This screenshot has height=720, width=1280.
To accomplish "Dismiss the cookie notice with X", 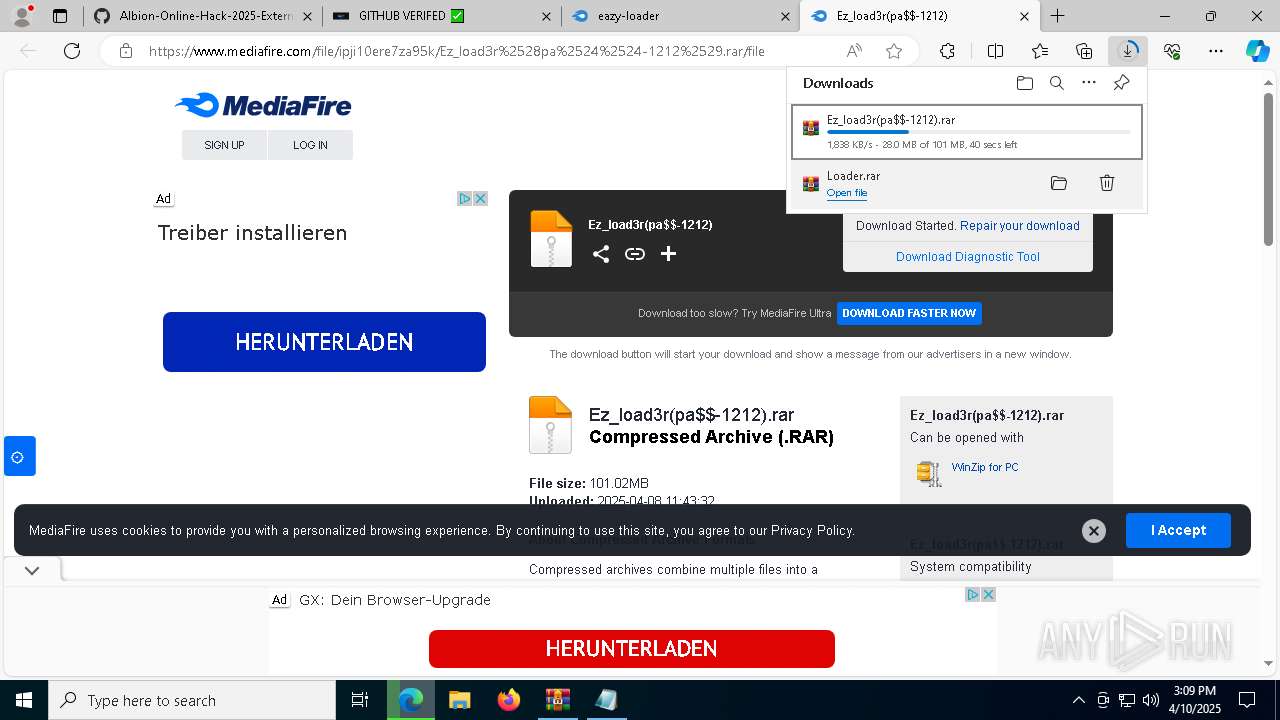I will click(1094, 531).
